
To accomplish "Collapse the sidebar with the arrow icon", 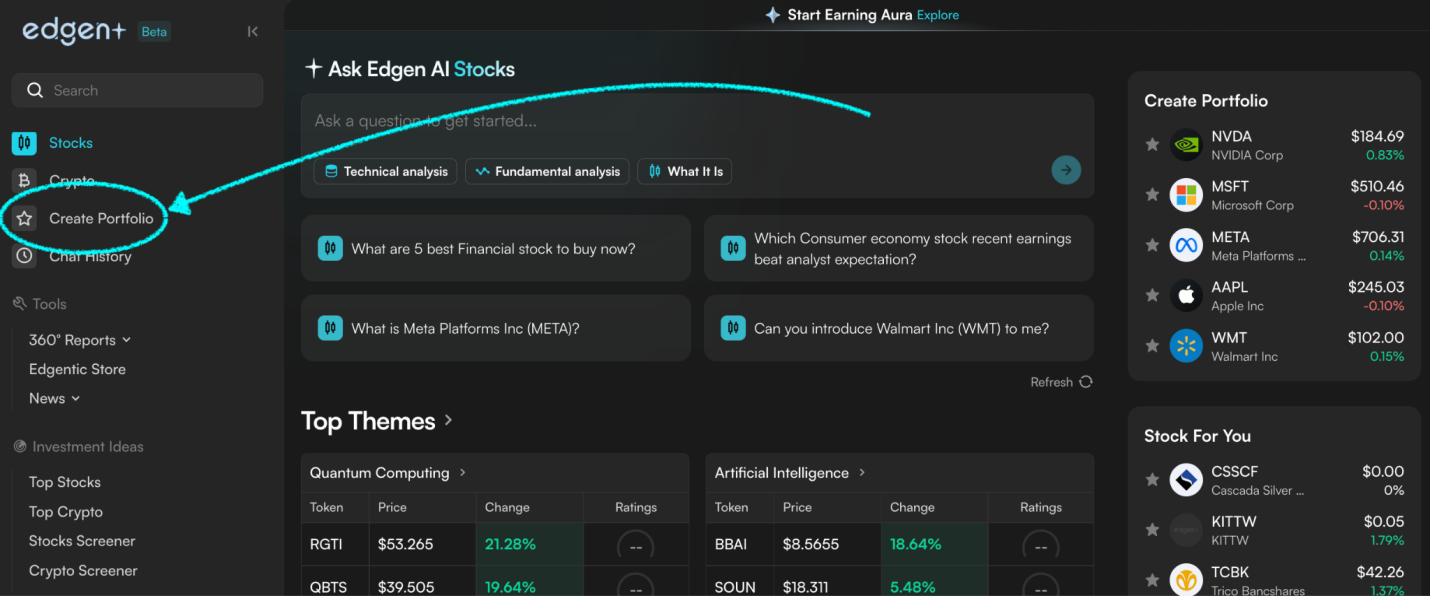I will 252,32.
